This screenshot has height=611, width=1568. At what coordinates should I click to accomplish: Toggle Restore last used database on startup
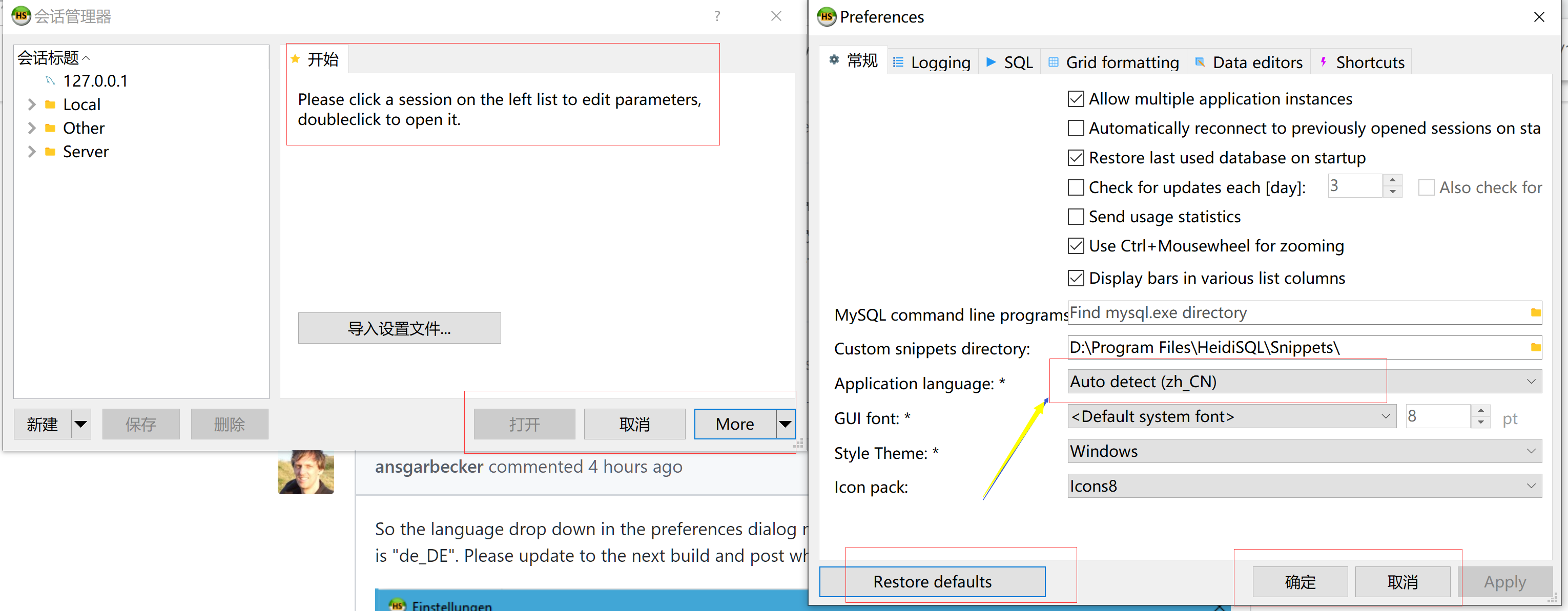[x=1076, y=158]
